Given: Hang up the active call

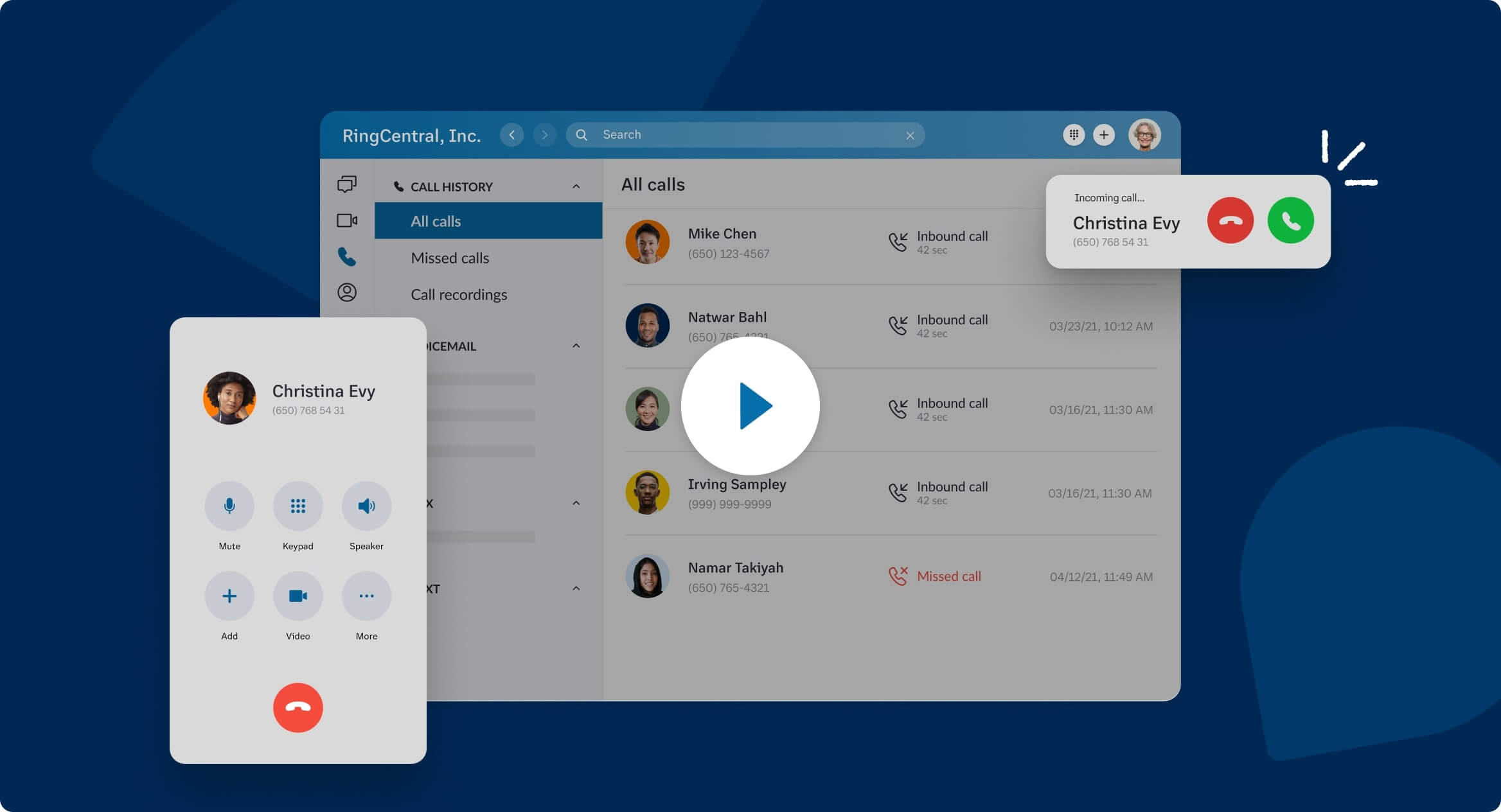Looking at the screenshot, I should point(298,707).
